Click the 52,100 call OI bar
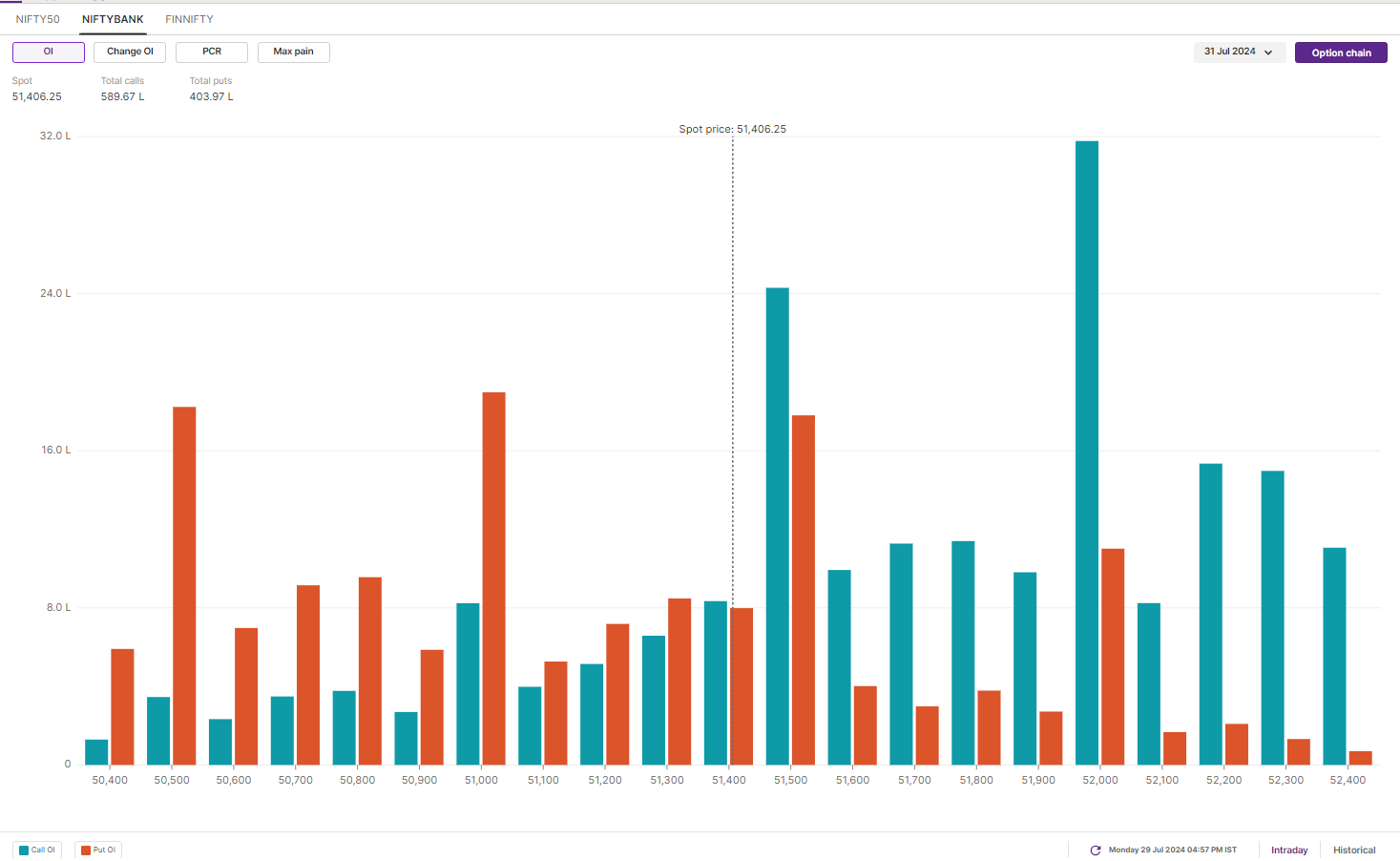The height and width of the screenshot is (861, 1400). point(1149,683)
